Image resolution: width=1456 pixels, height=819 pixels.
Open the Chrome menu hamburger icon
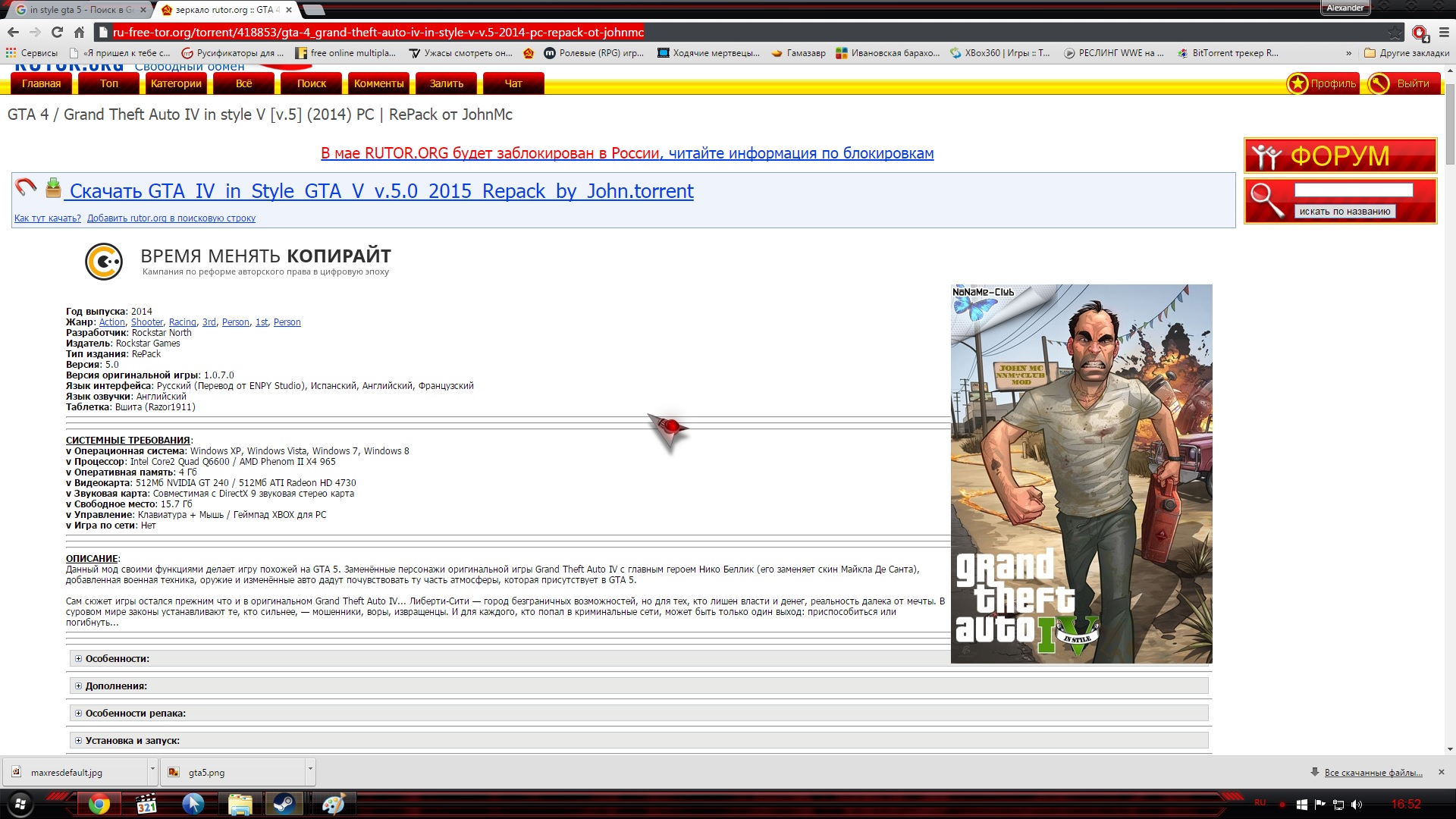pyautogui.click(x=1444, y=33)
